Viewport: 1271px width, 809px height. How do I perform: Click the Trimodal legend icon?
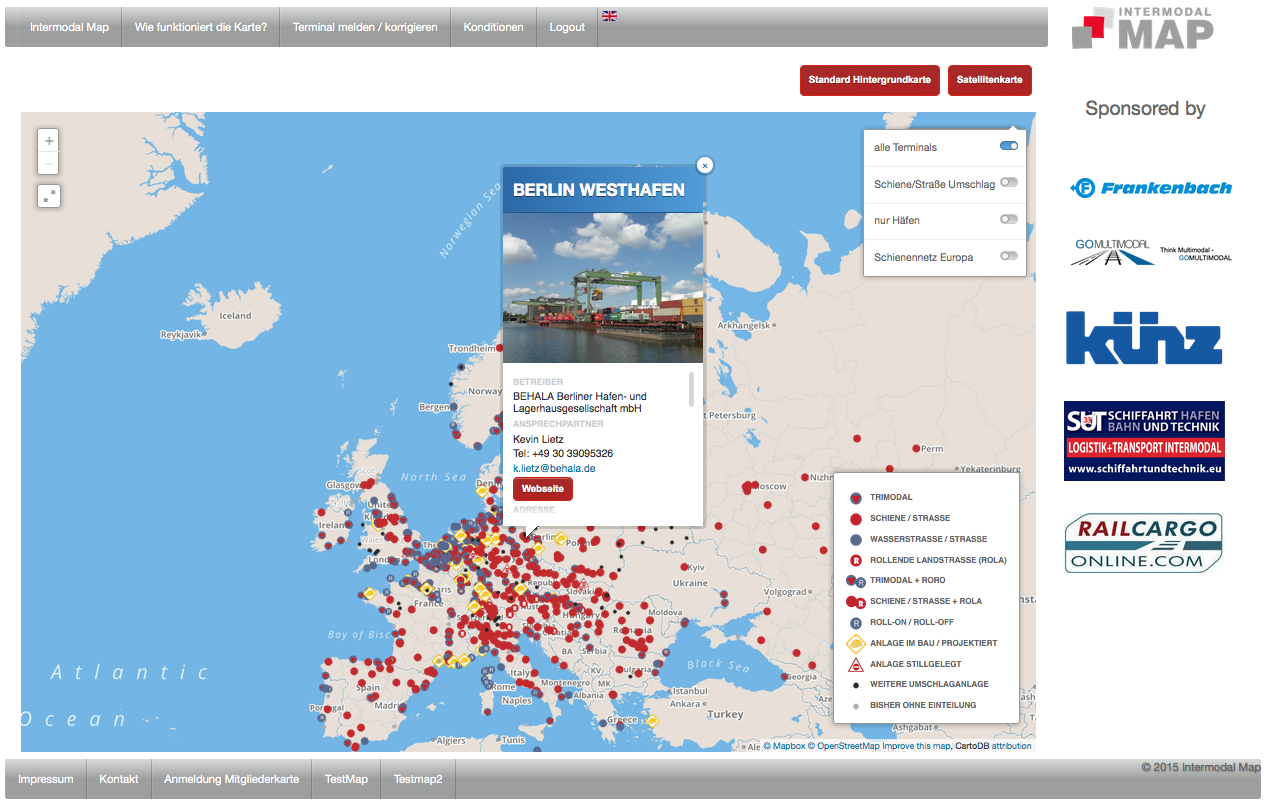(x=855, y=497)
